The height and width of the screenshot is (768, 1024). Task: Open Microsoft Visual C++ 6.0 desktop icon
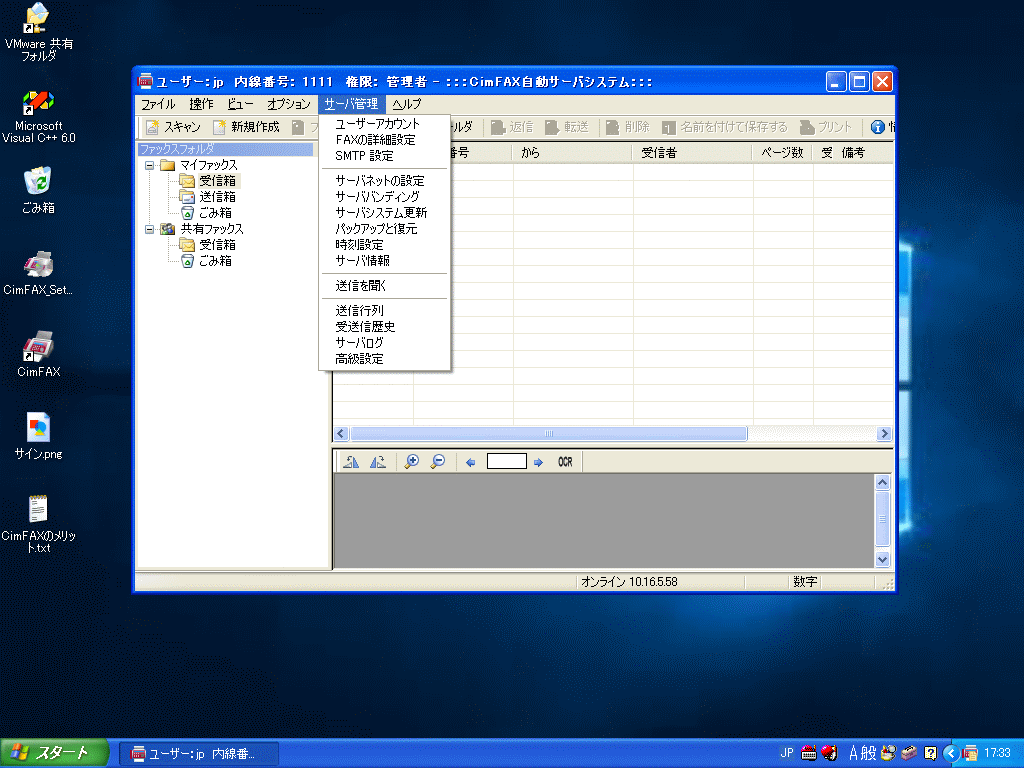pos(39,116)
